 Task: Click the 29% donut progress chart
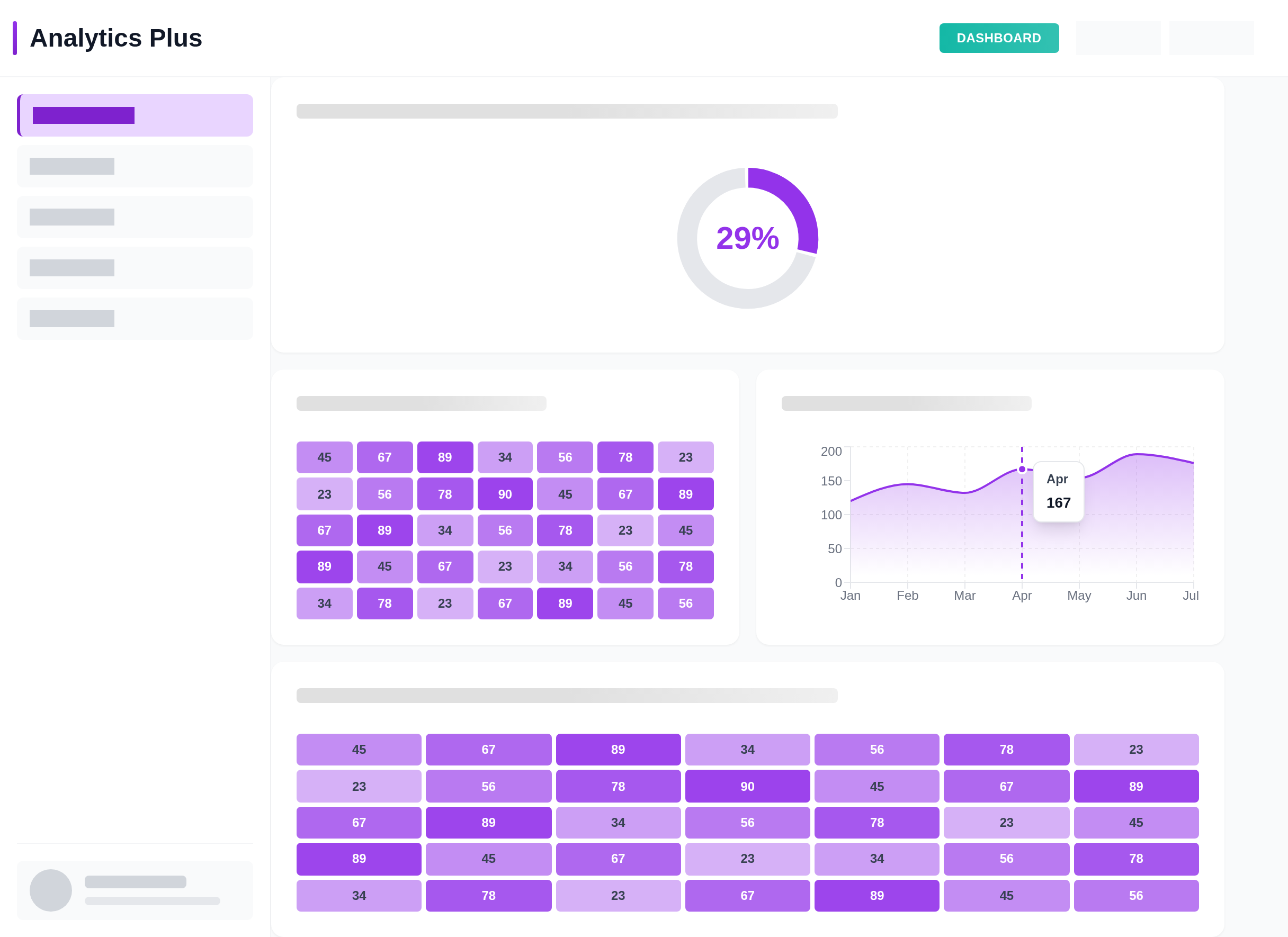747,238
